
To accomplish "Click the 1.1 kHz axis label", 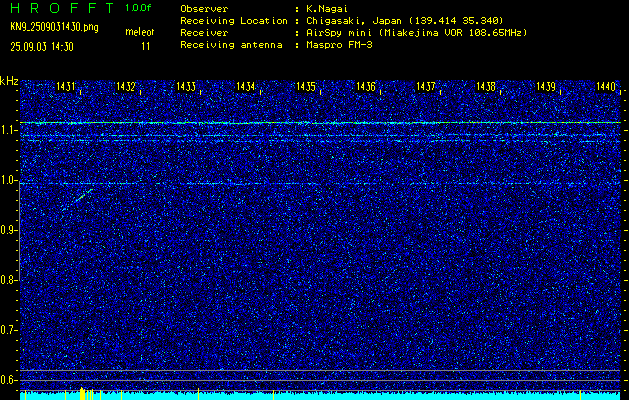I will (8, 130).
